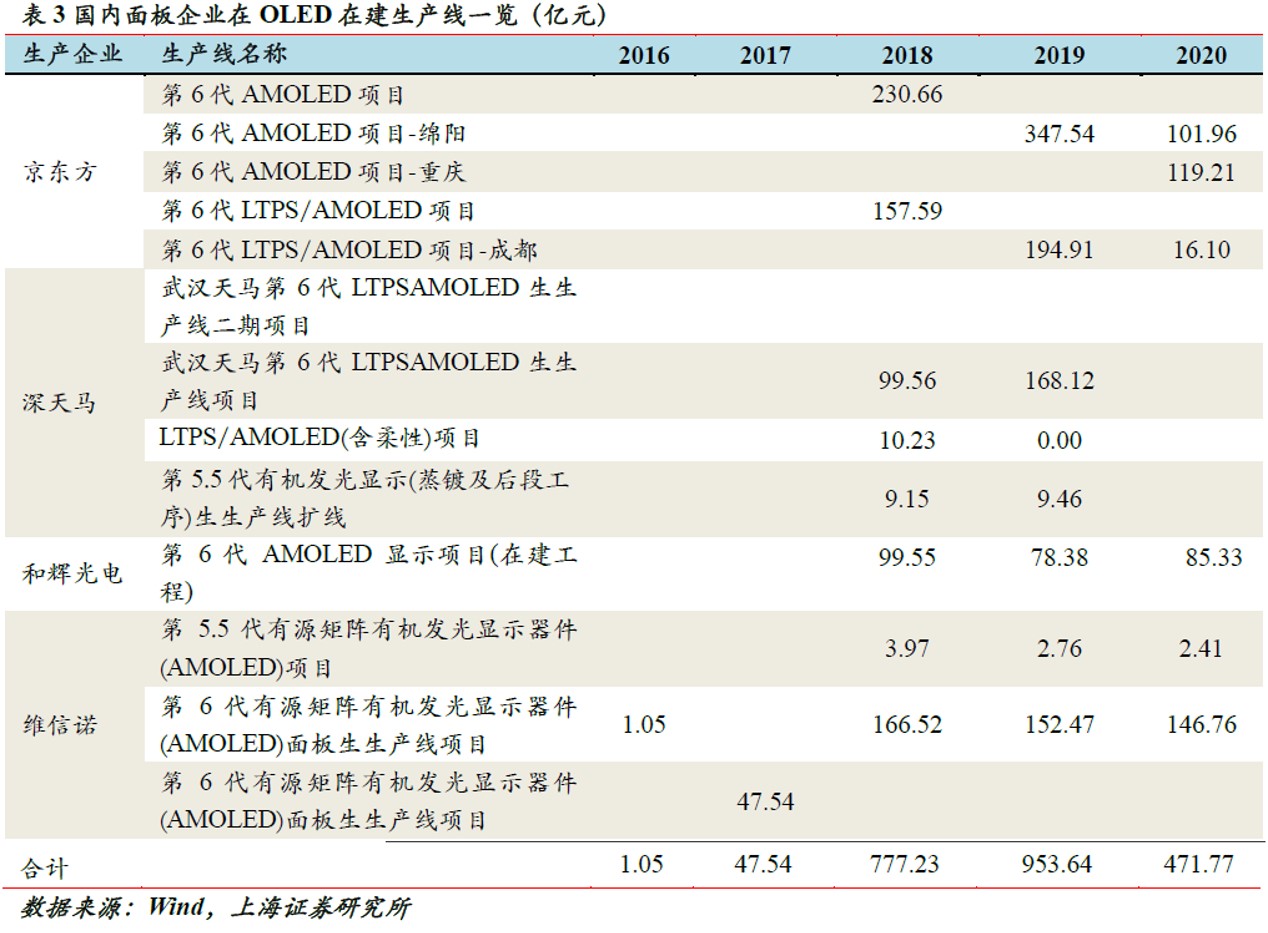Viewport: 1268px width, 933px height.
Task: Click the 2016 total 1.05 in 合计 row
Action: tap(641, 864)
